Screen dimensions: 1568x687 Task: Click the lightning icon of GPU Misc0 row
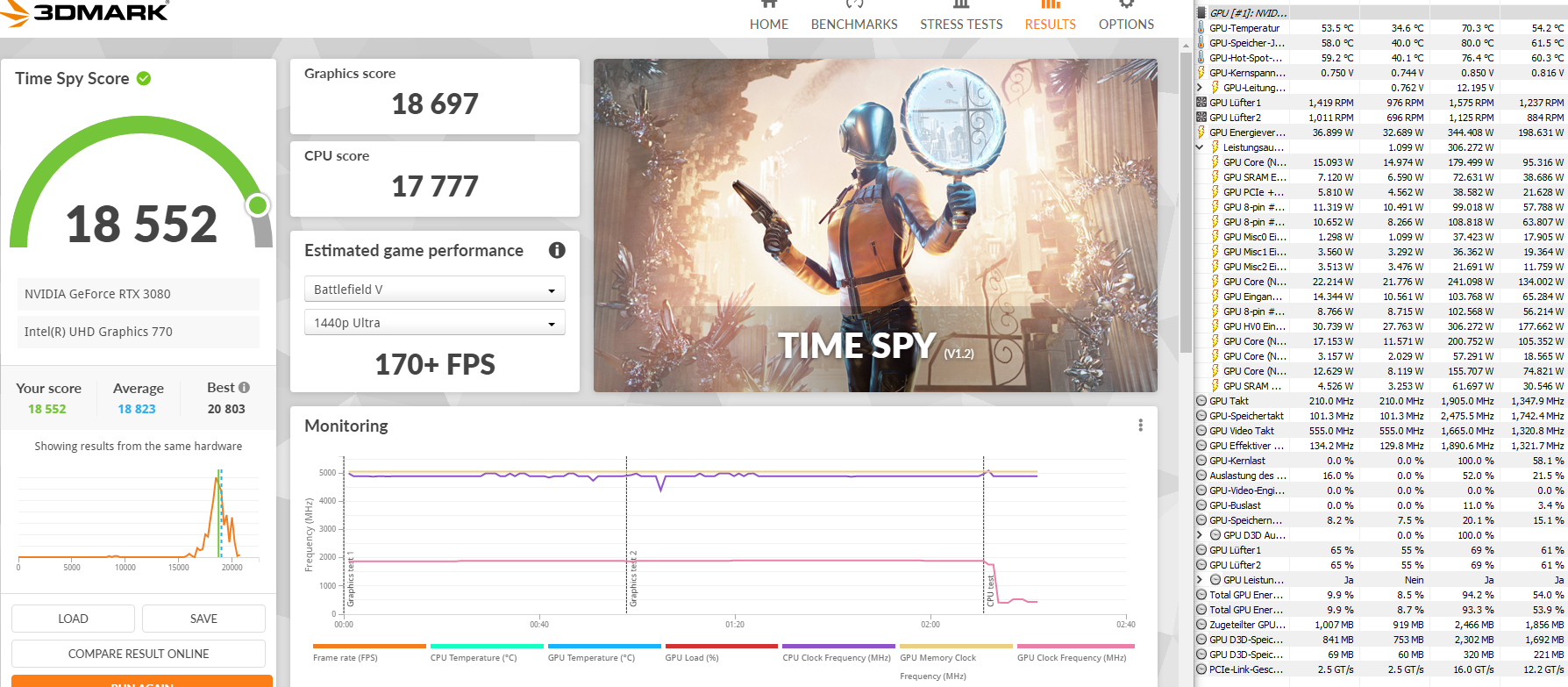pyautogui.click(x=1215, y=237)
